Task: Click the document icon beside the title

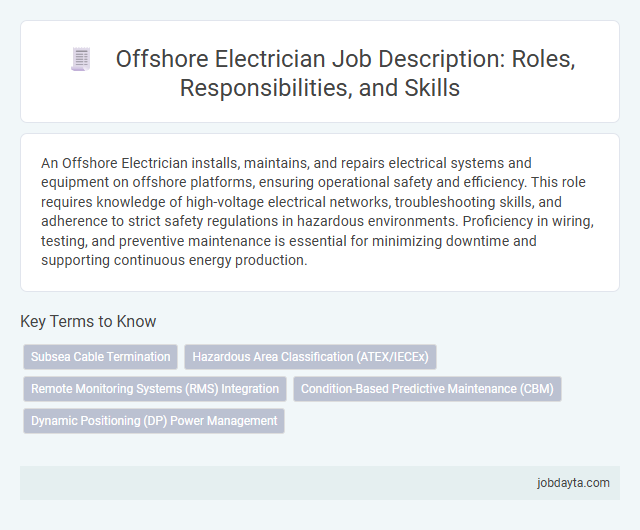Action: [x=81, y=59]
